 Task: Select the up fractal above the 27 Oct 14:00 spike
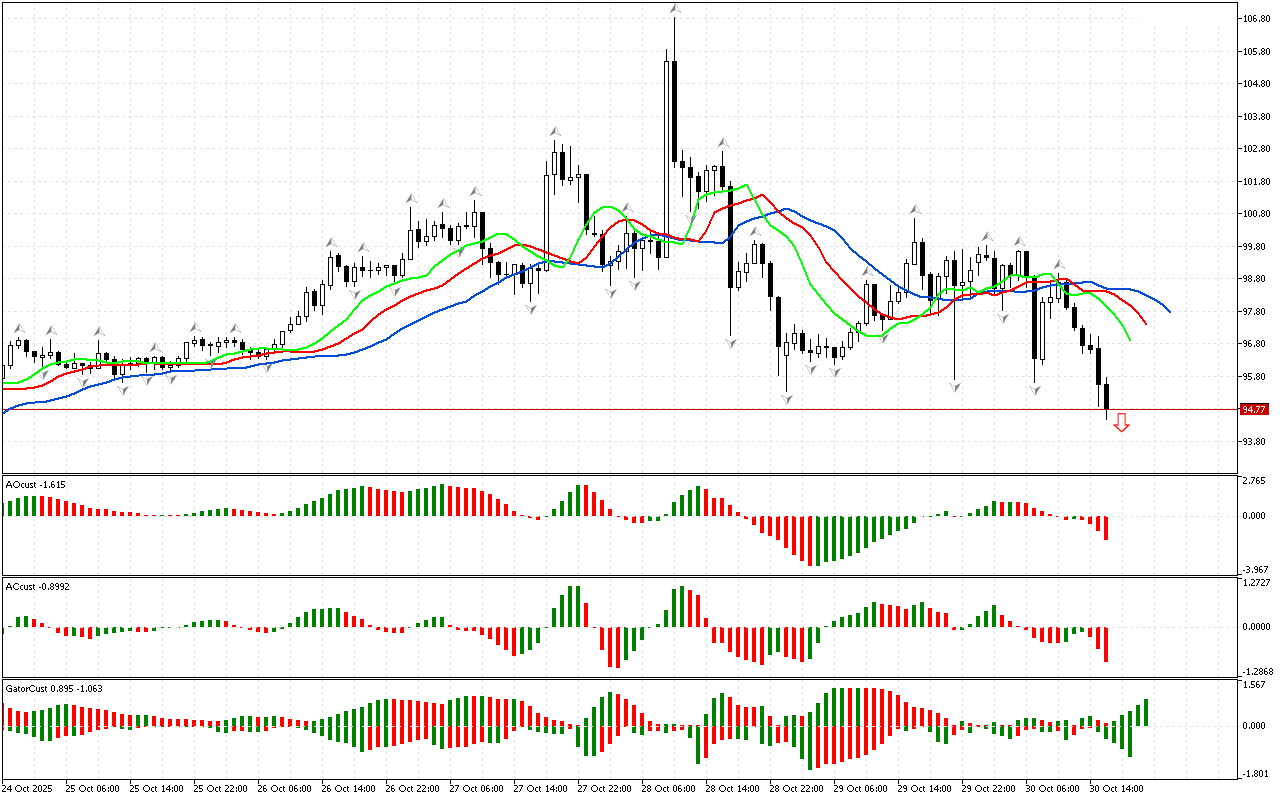[x=553, y=132]
